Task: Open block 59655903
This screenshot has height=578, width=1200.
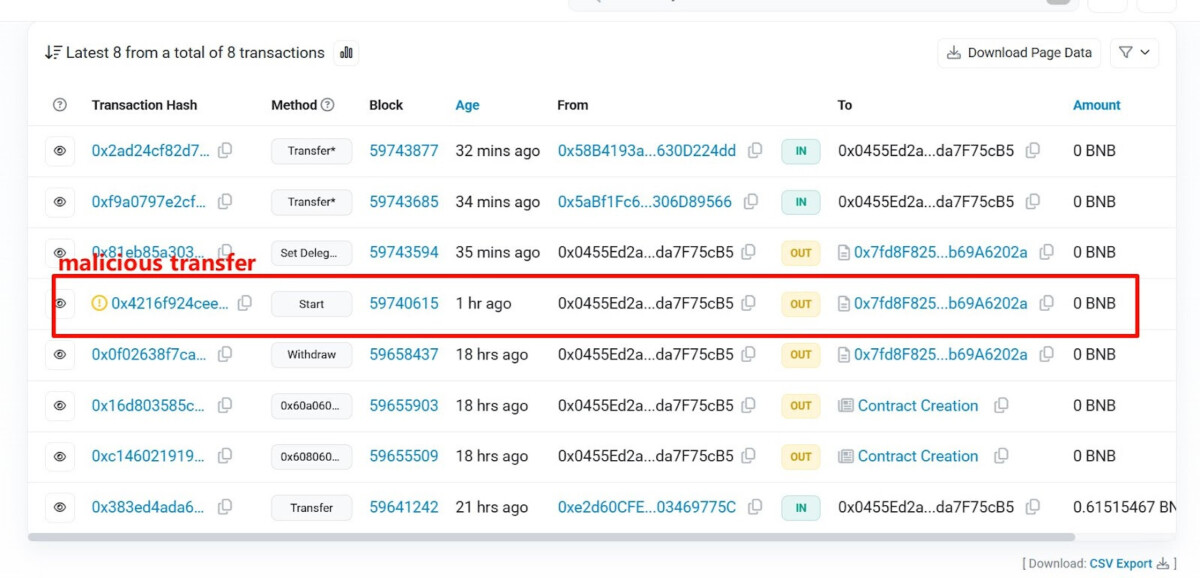Action: coord(404,405)
